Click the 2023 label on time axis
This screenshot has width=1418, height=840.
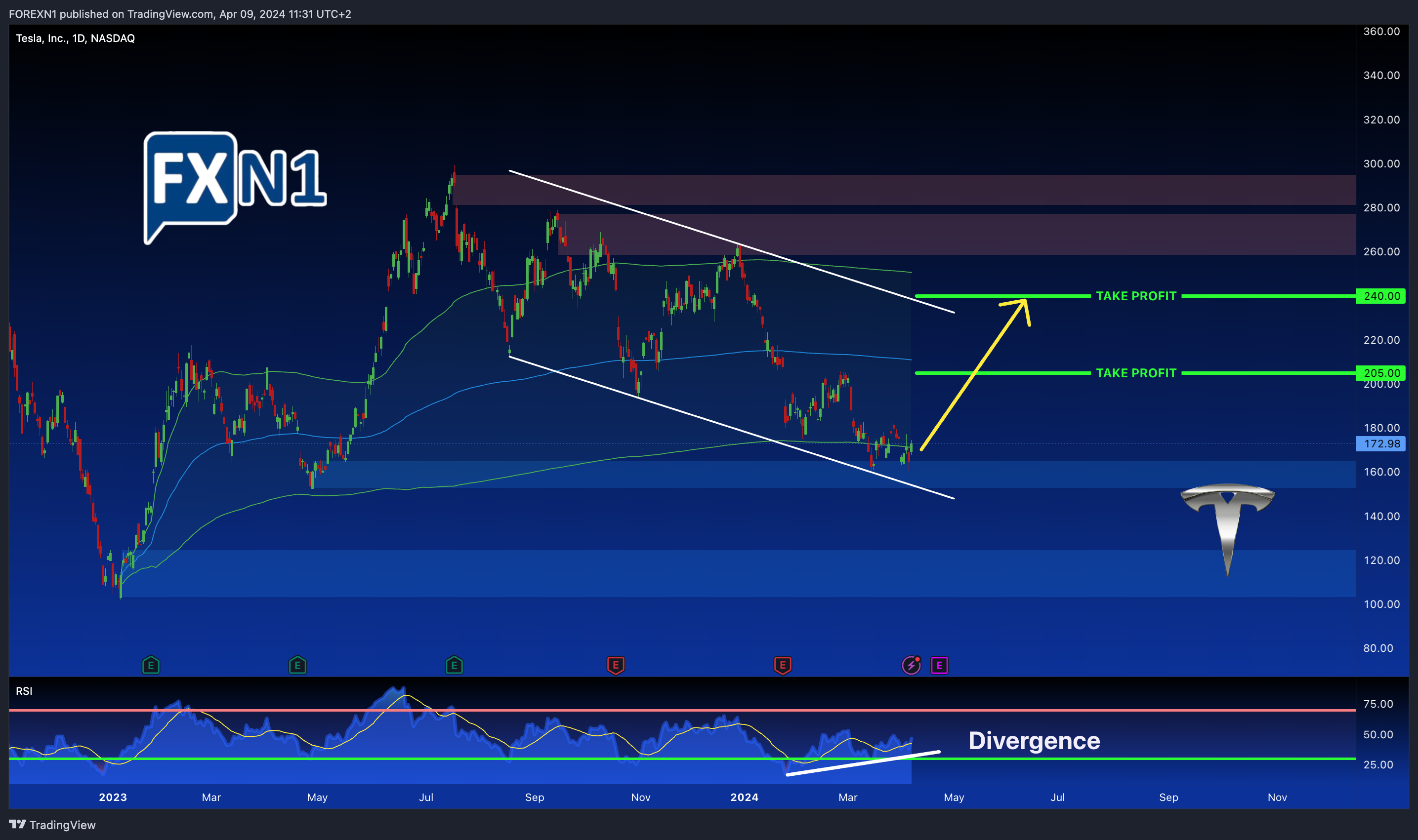click(x=113, y=797)
